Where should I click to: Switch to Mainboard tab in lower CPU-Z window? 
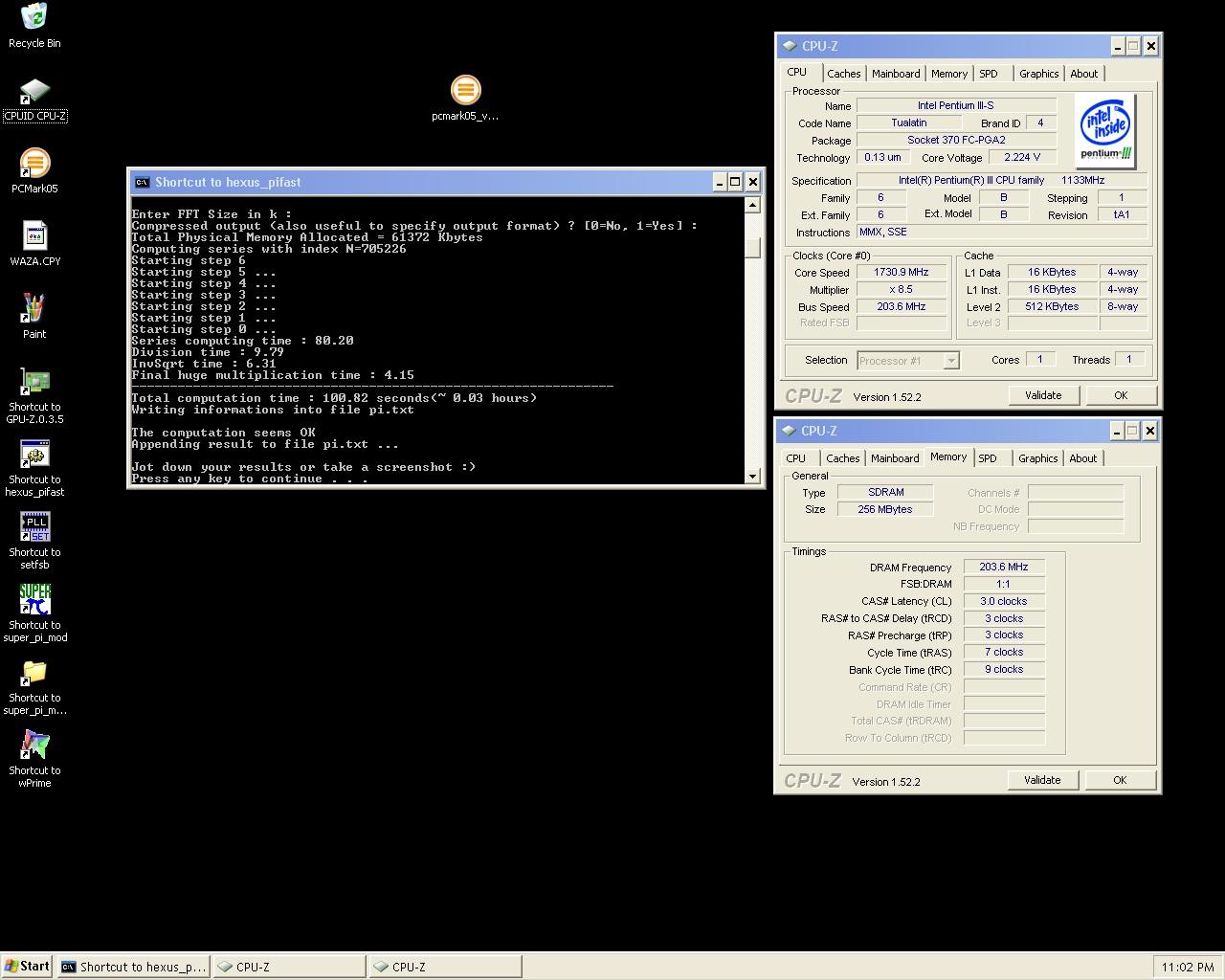[895, 458]
